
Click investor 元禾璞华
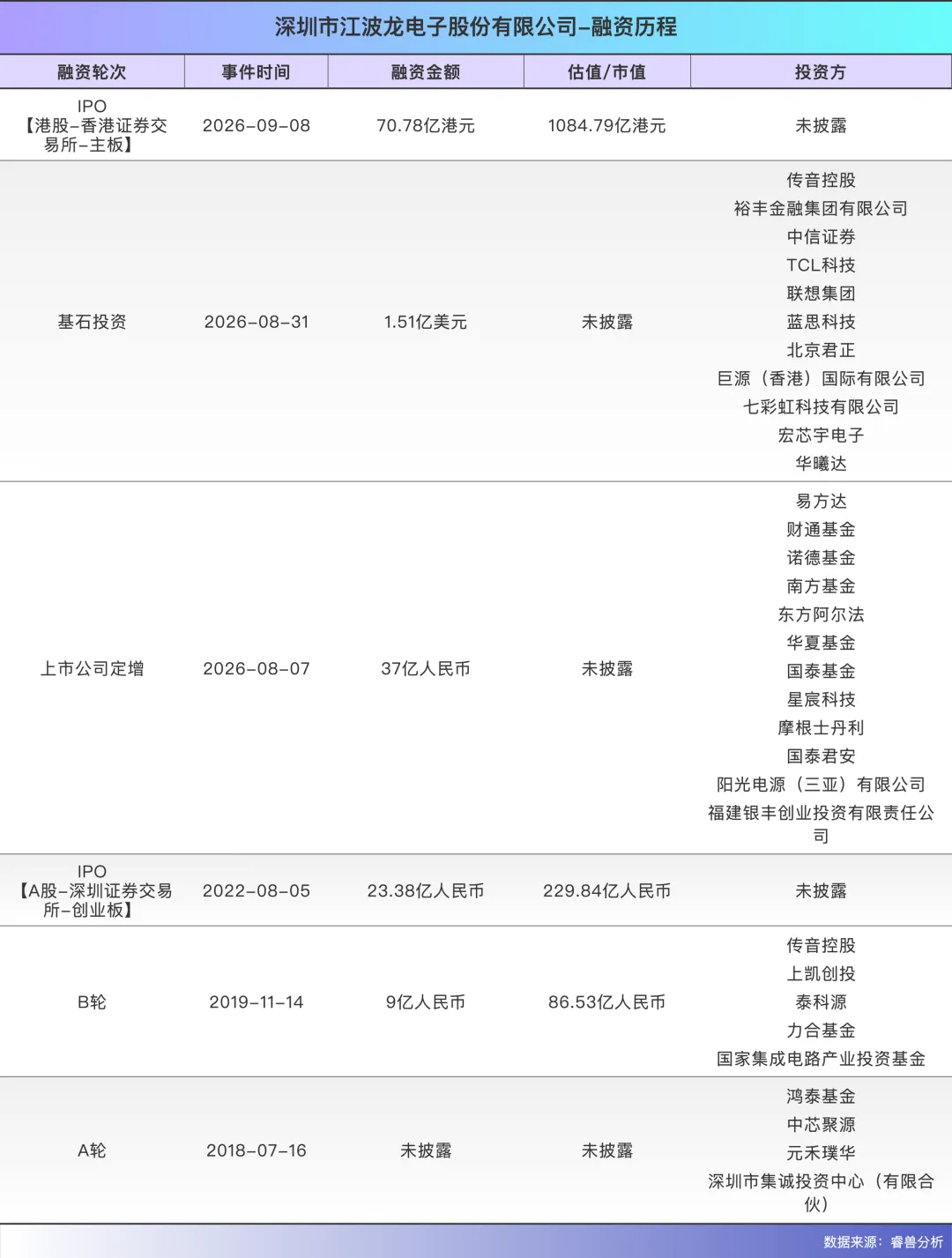[x=821, y=1152]
